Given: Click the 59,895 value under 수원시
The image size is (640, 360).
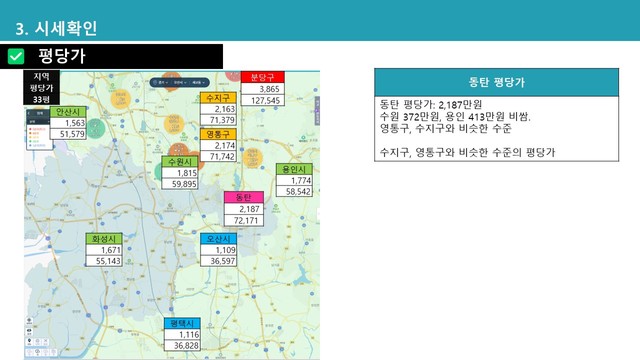Looking at the screenshot, I should click(x=180, y=184).
